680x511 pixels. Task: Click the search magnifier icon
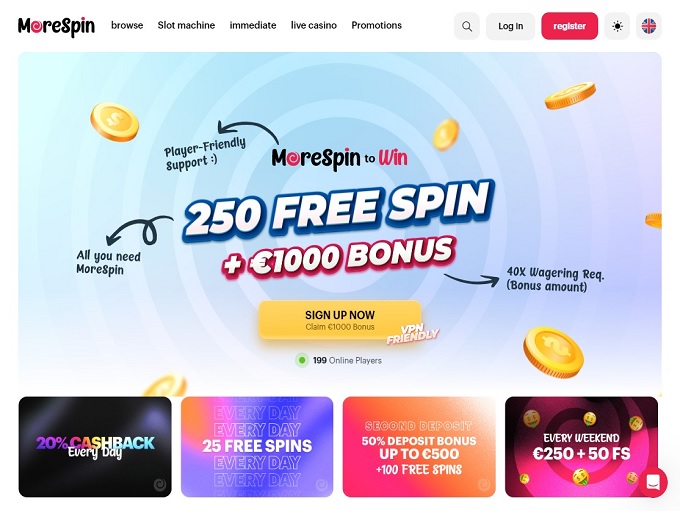(x=467, y=26)
